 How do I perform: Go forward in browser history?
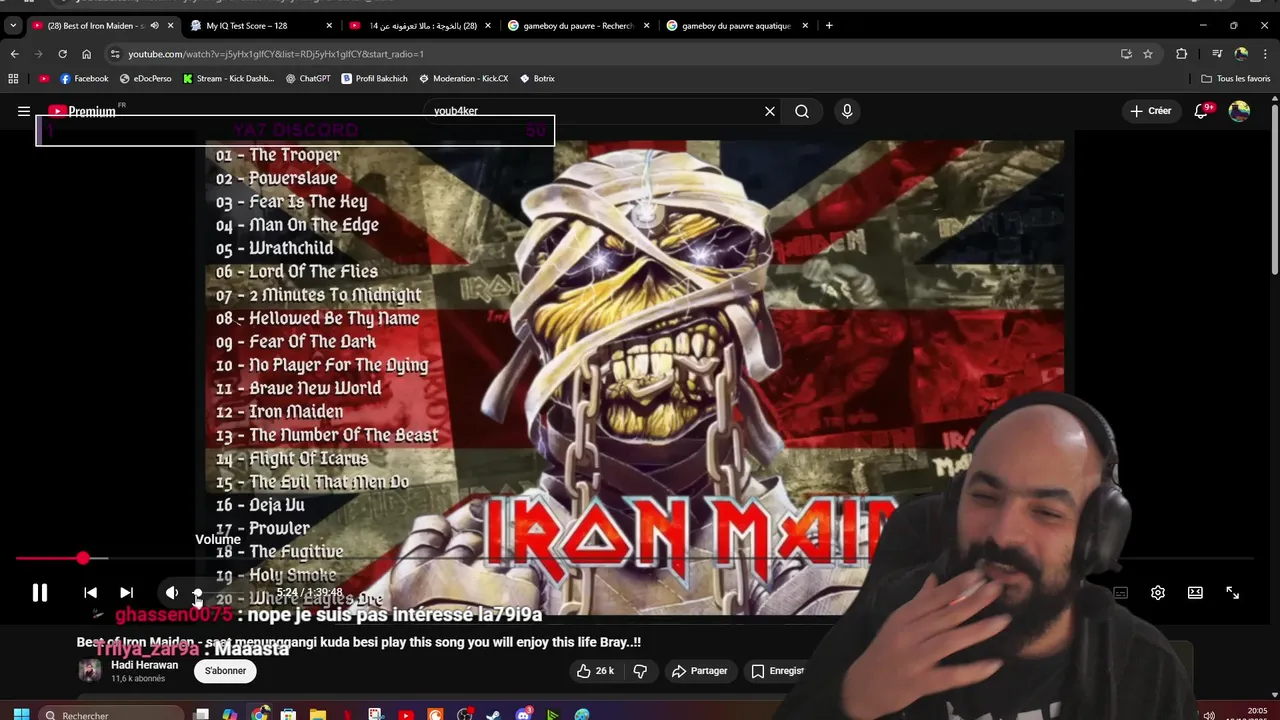coord(38,54)
